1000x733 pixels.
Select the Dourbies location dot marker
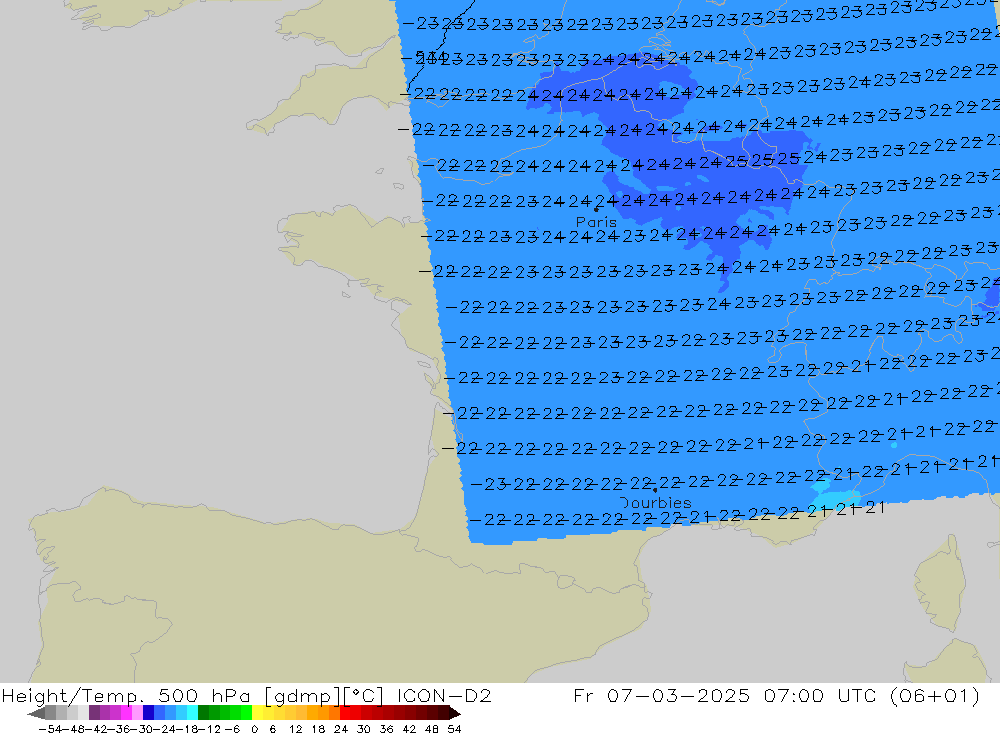[655, 490]
